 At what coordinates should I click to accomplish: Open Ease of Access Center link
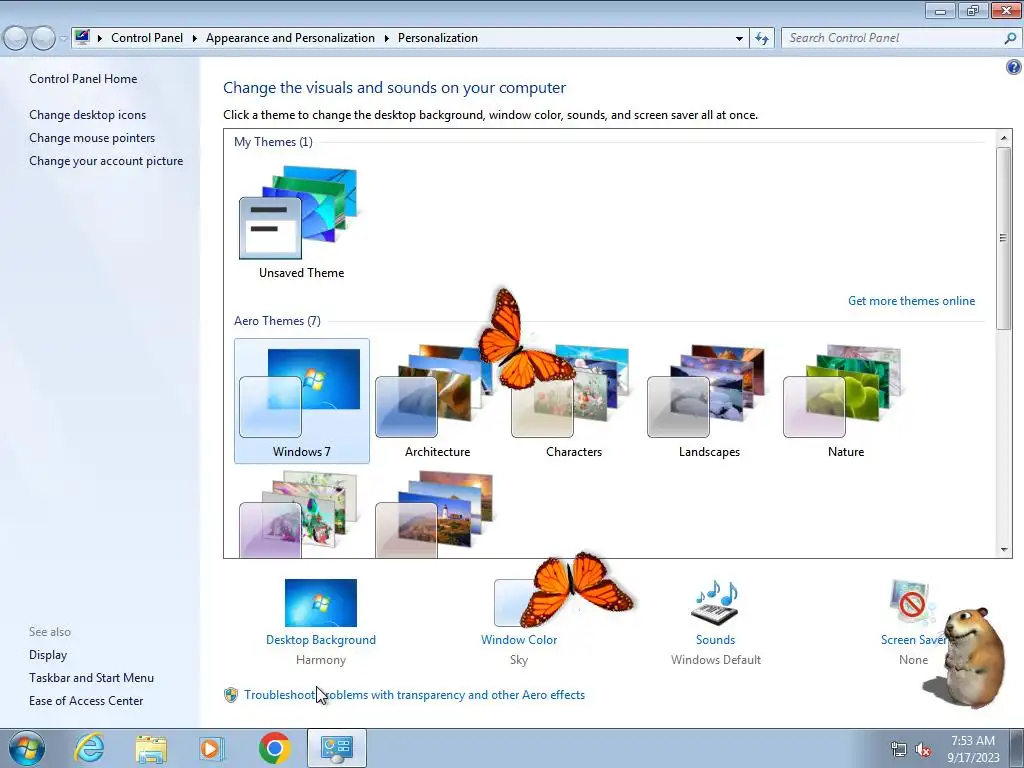86,701
